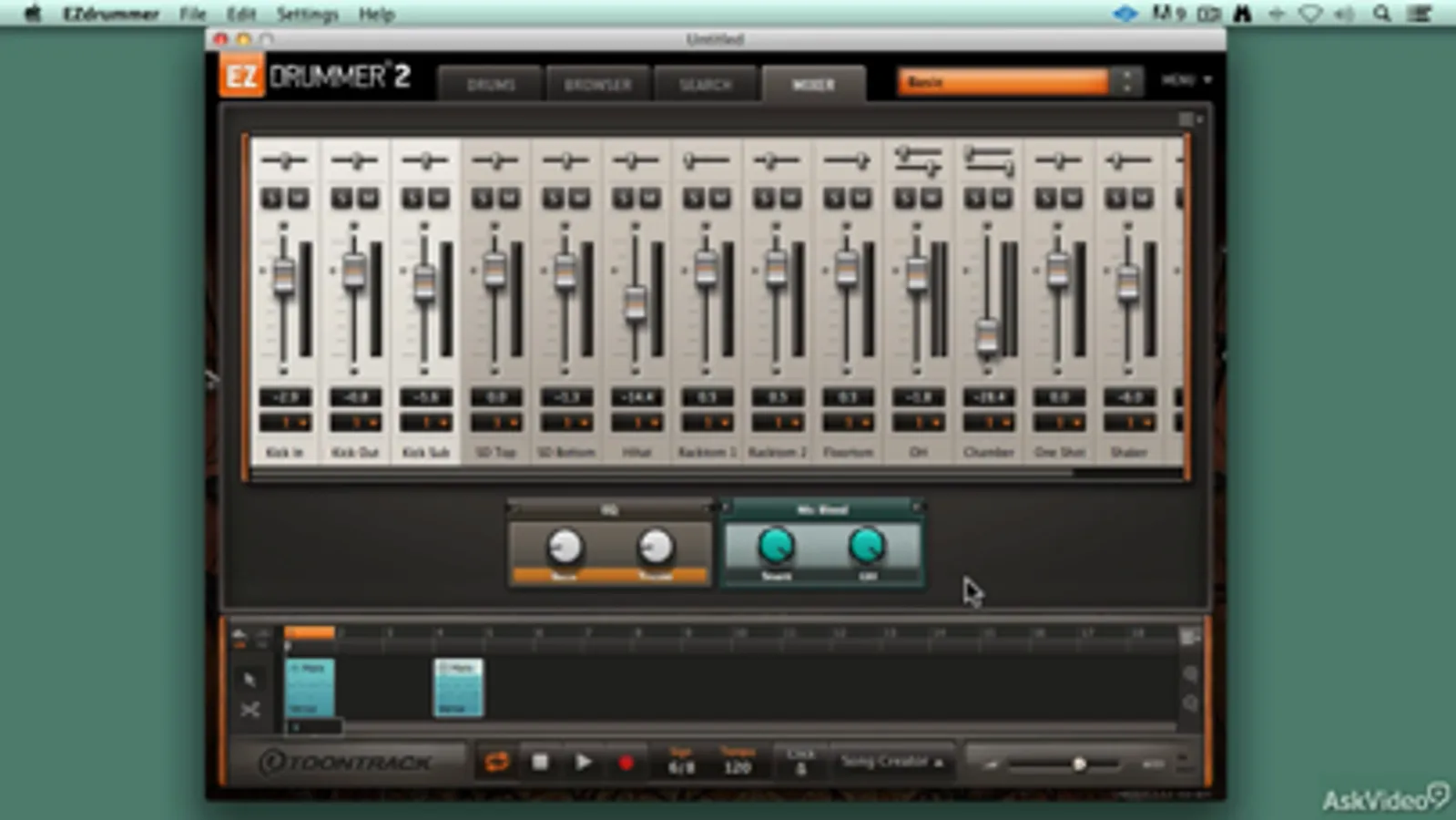Mute the Kick Sub channel
The height and width of the screenshot is (820, 1456).
[x=438, y=198]
